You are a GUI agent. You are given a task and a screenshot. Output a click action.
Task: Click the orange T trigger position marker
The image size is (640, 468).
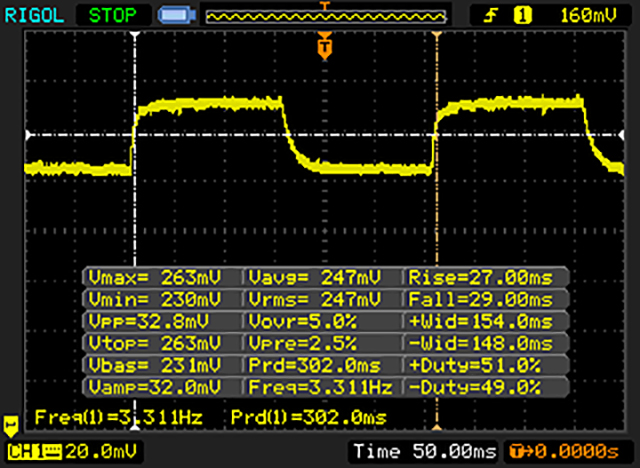pos(324,46)
